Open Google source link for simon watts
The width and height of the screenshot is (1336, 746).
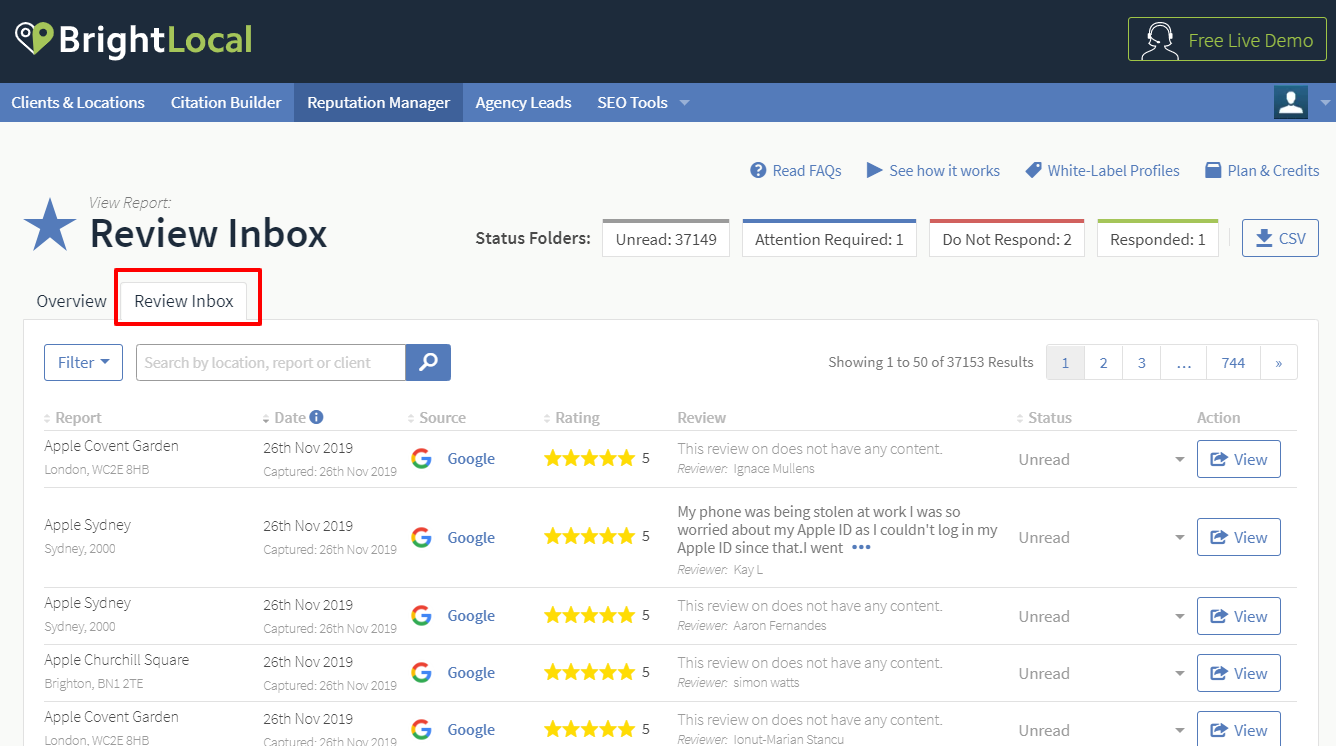click(x=471, y=673)
